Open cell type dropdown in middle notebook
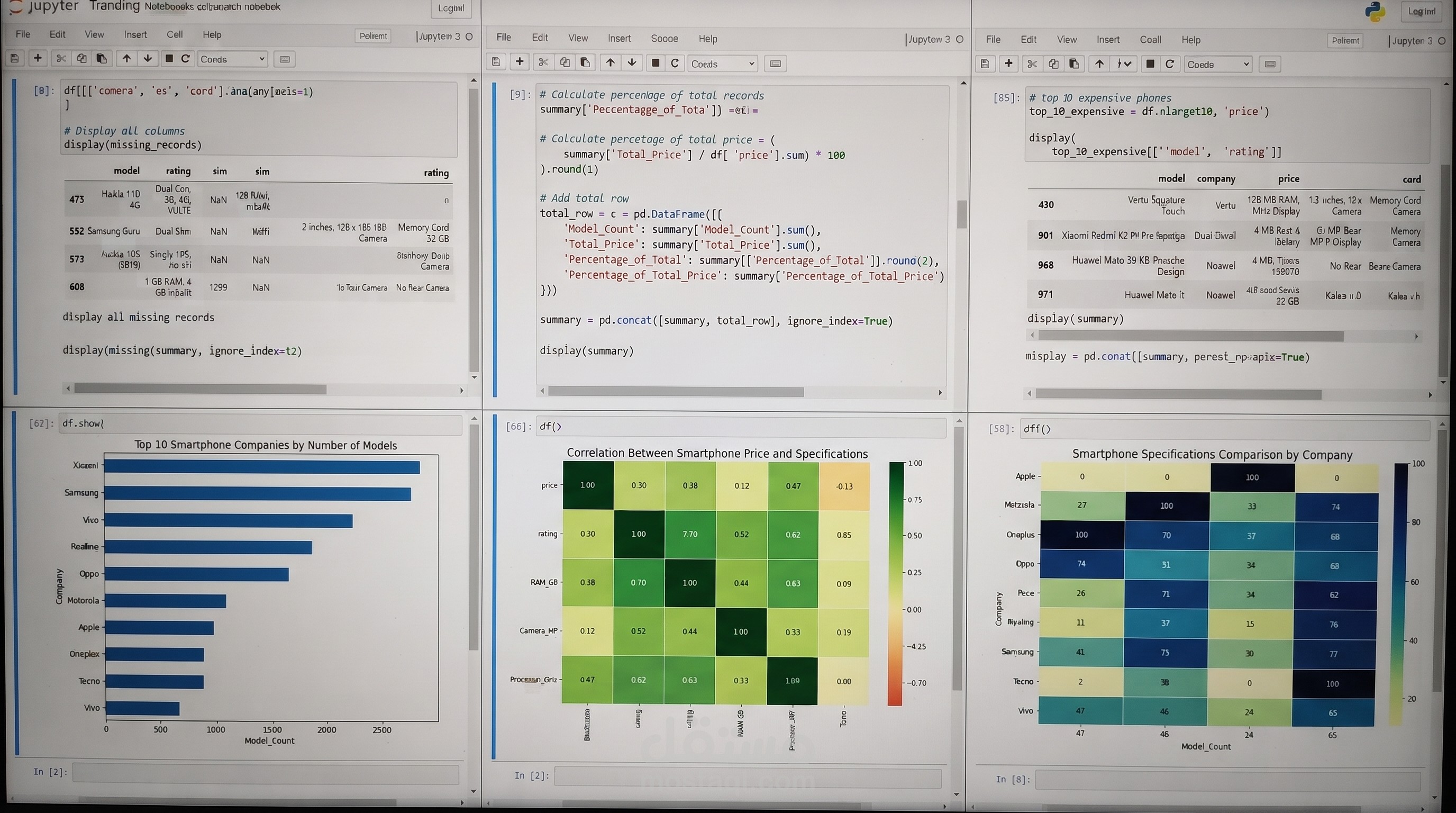Viewport: 1456px width, 813px height. [723, 64]
